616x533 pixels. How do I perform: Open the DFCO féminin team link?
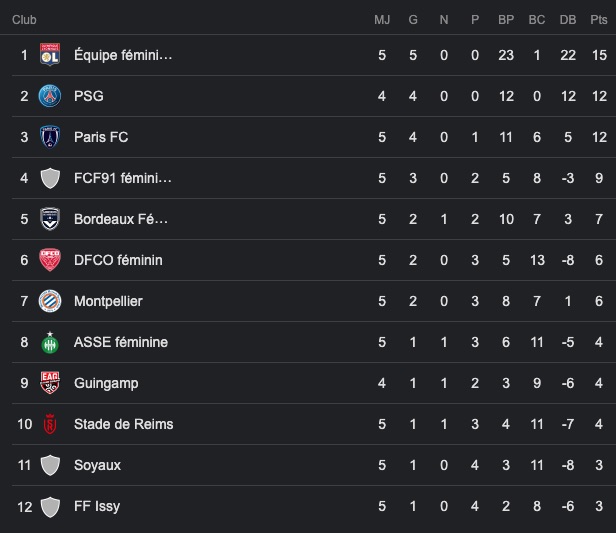118,260
